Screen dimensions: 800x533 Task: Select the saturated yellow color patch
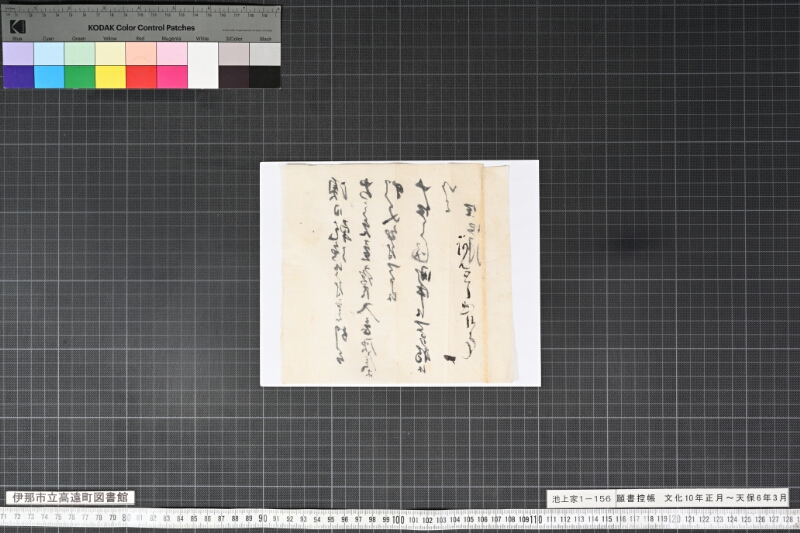pos(111,77)
